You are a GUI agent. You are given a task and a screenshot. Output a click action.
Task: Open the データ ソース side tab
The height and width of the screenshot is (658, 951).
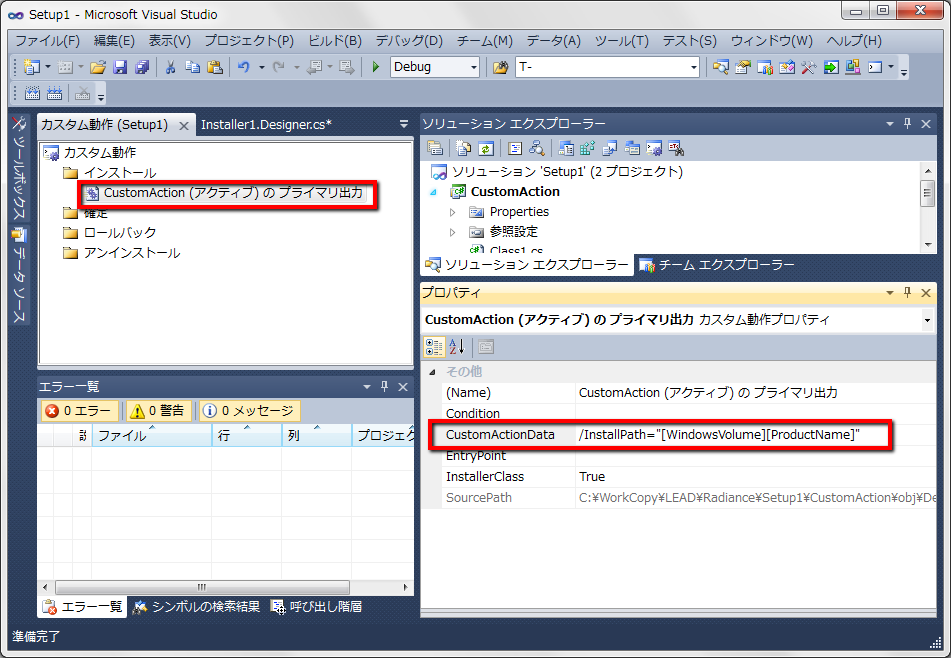[x=19, y=276]
